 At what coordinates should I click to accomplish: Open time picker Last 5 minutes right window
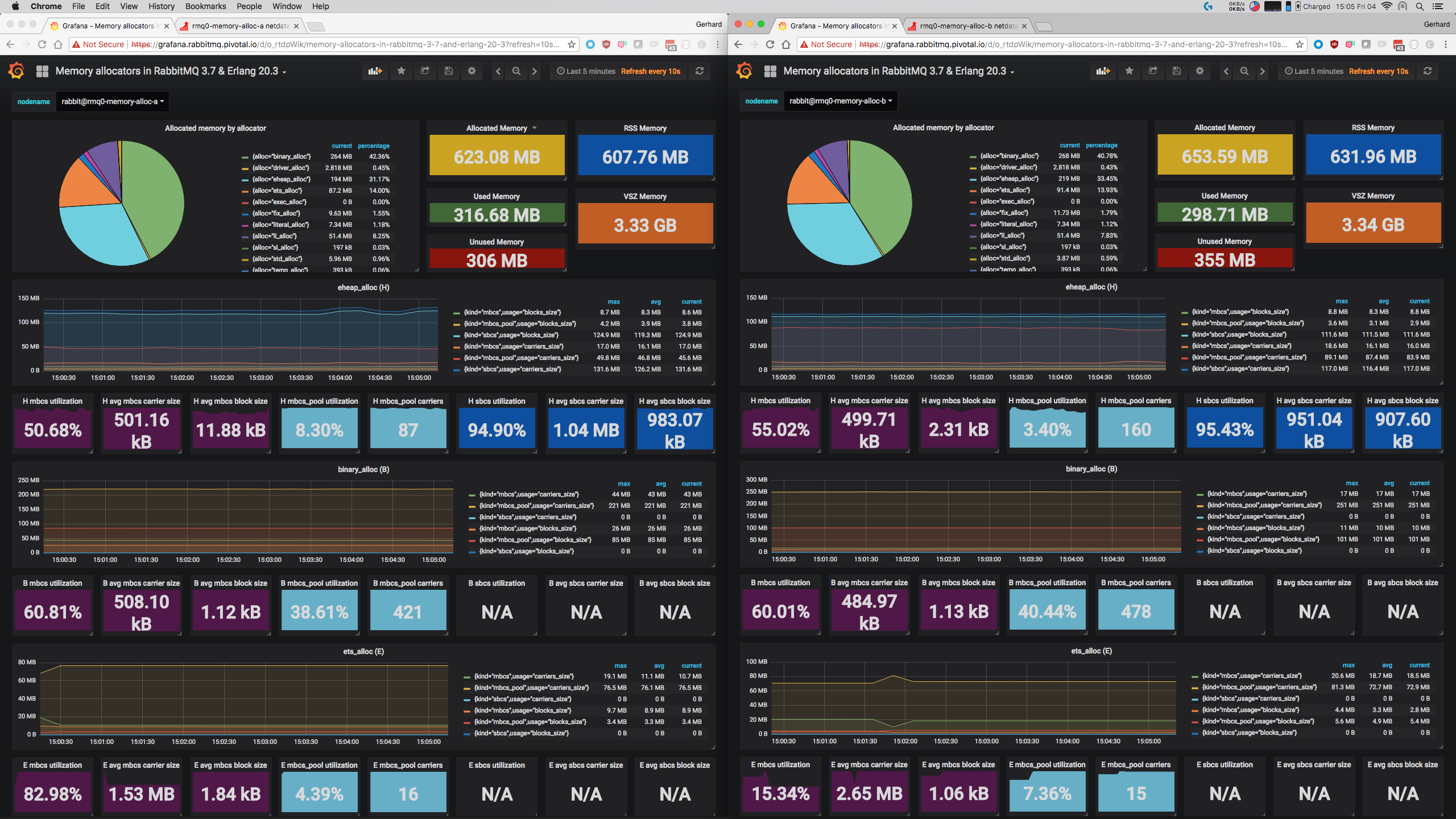click(x=1346, y=71)
